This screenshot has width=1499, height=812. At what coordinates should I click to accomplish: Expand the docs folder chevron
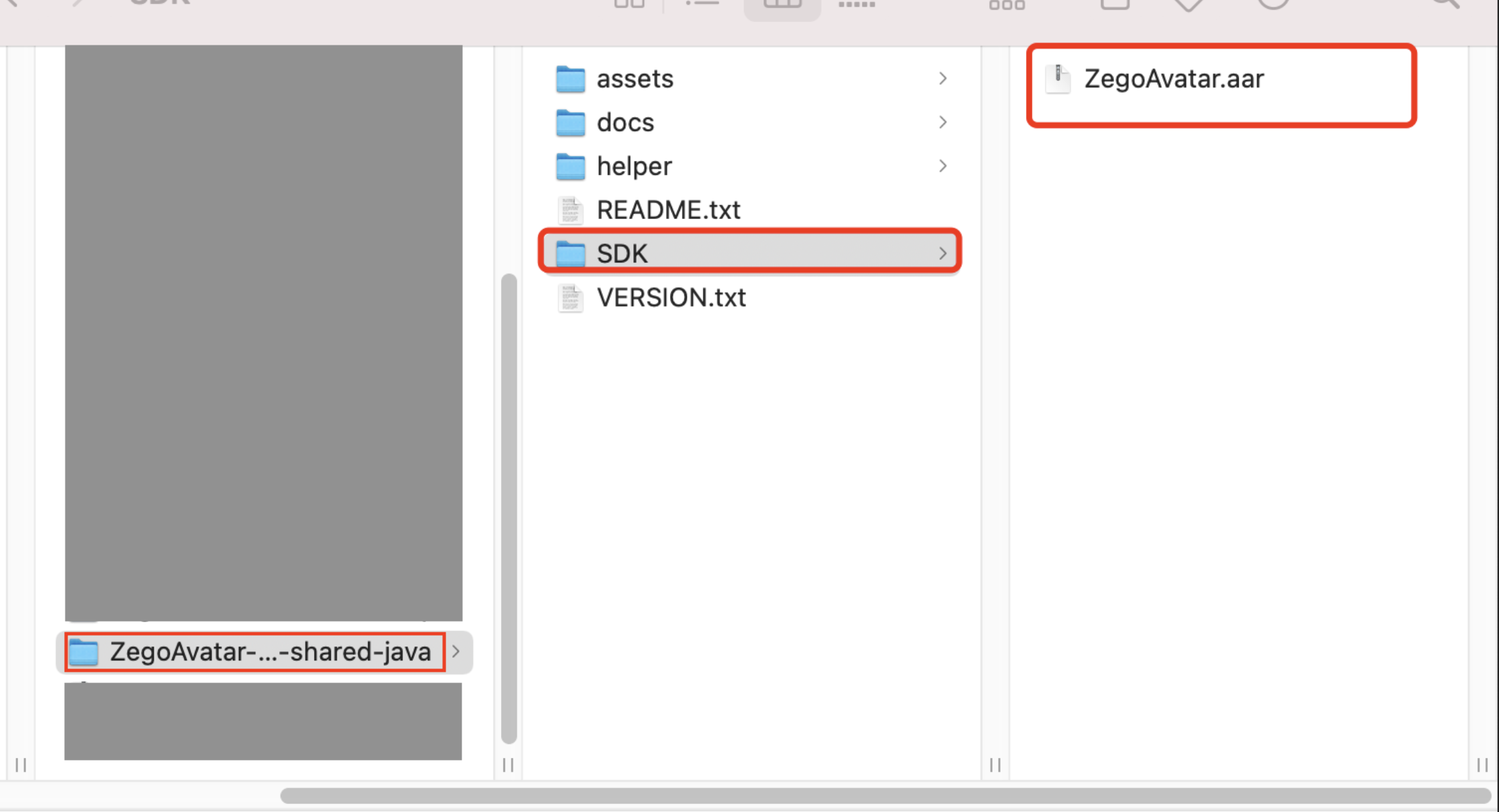(x=943, y=122)
